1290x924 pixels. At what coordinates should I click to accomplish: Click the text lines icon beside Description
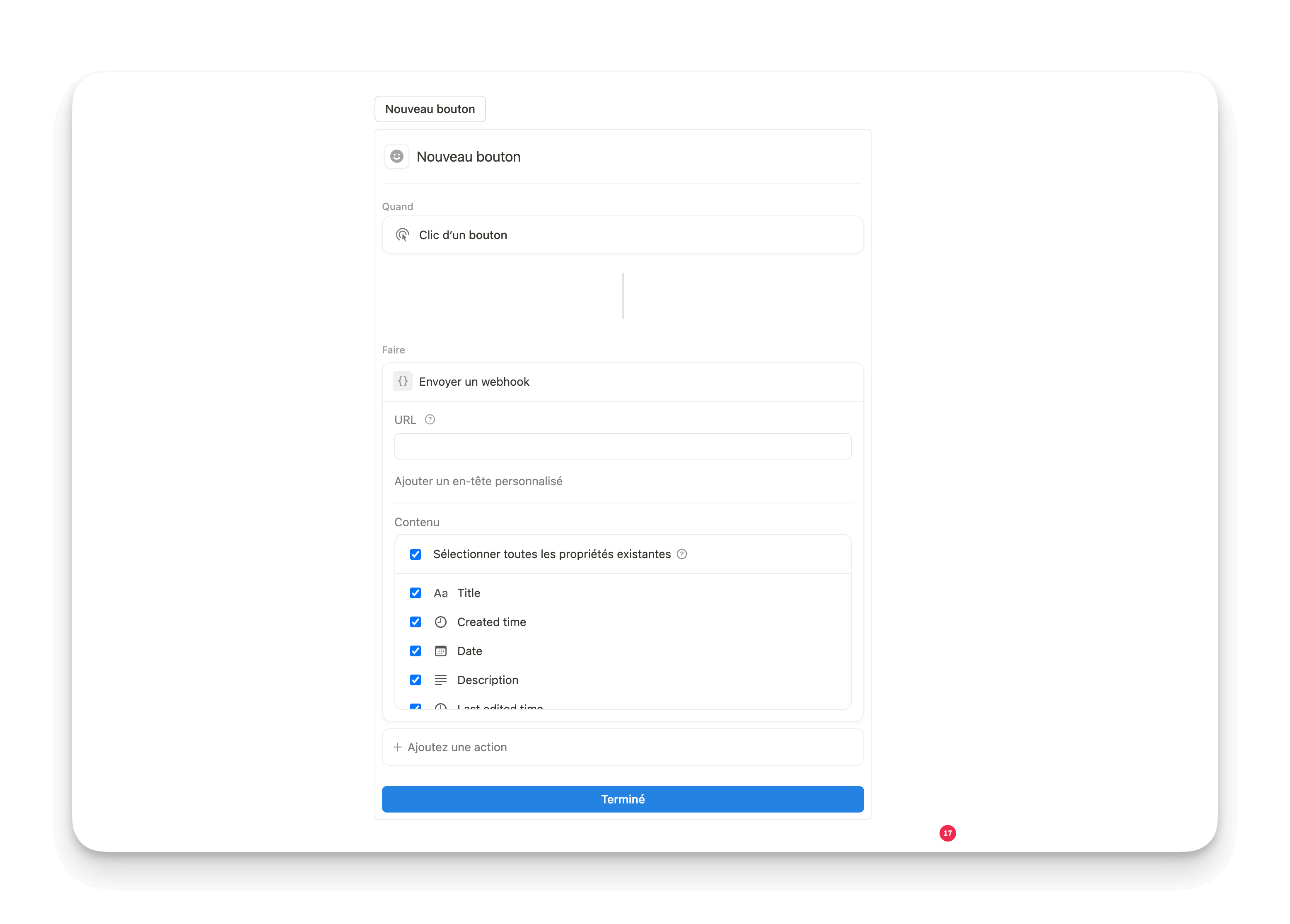tap(441, 680)
